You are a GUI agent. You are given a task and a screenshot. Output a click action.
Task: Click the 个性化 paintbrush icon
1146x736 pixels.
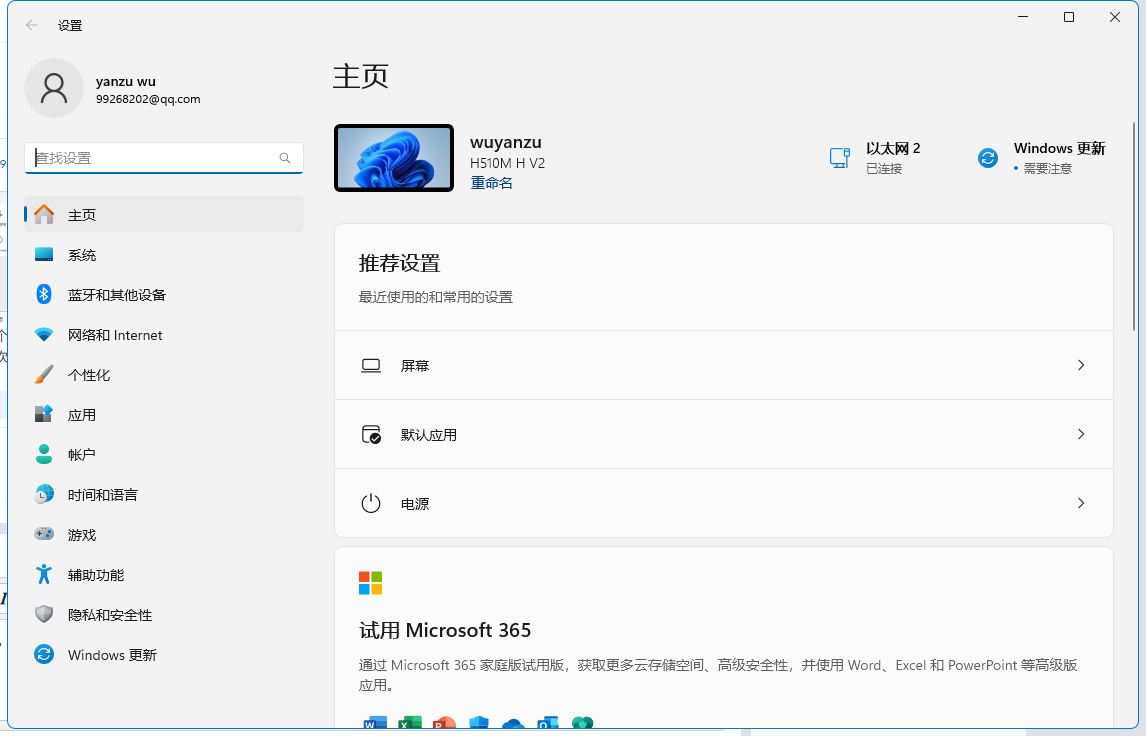[44, 374]
